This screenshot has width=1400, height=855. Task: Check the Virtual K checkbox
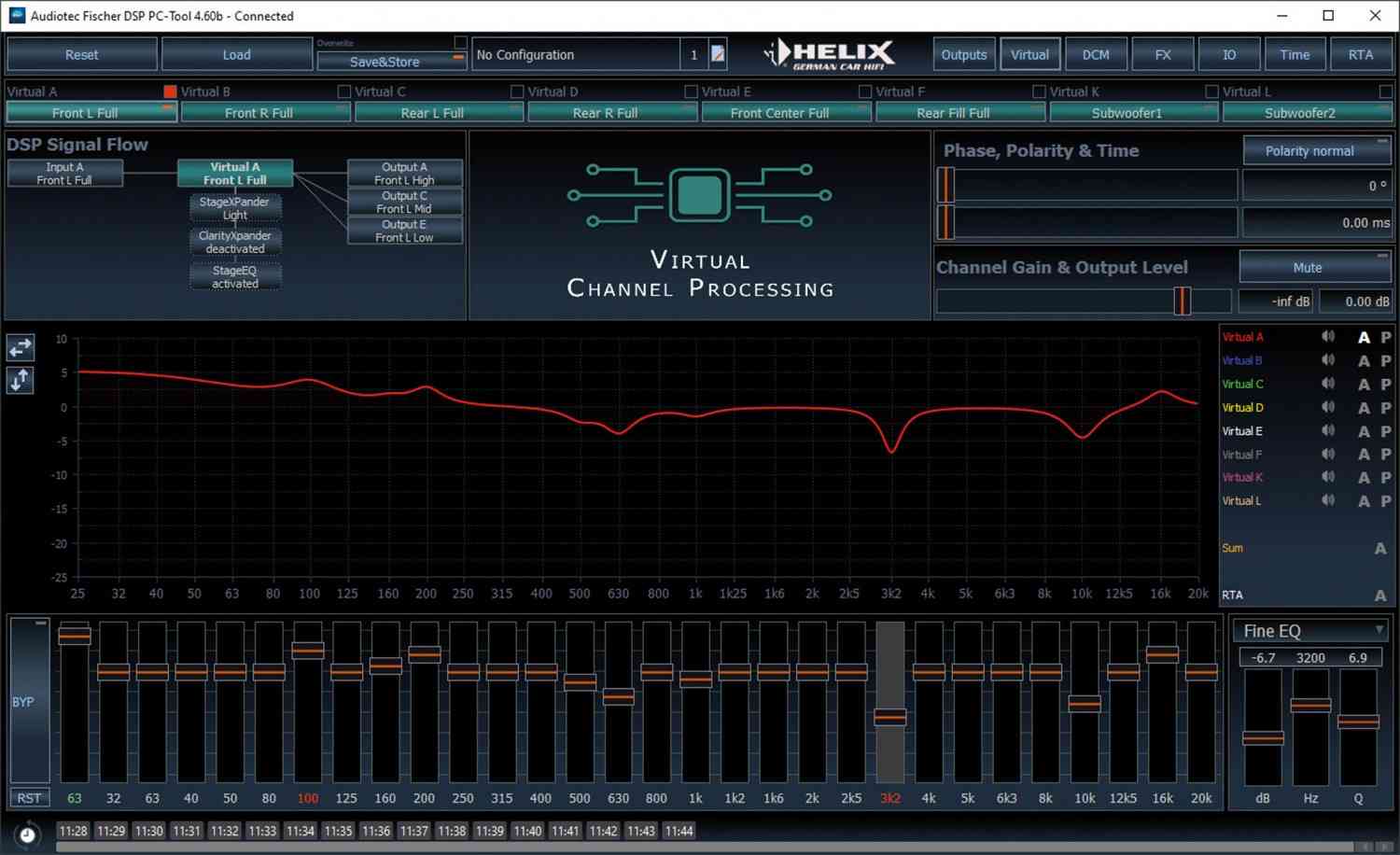click(1211, 91)
